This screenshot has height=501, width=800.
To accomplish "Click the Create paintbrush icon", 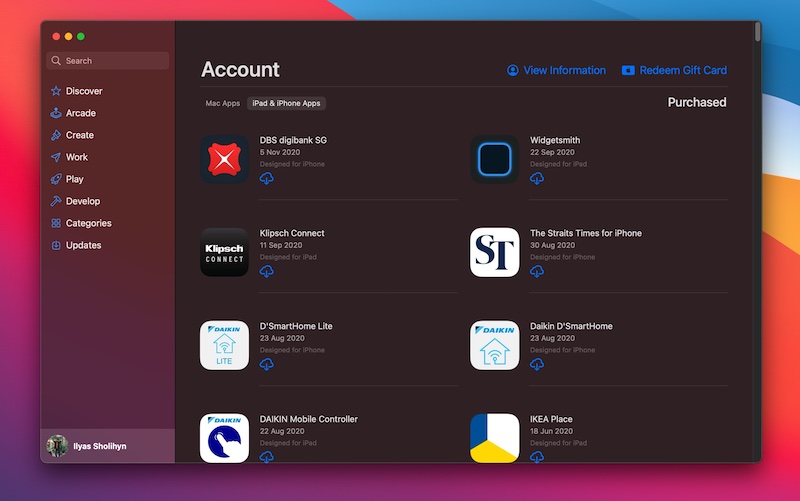I will (56, 135).
